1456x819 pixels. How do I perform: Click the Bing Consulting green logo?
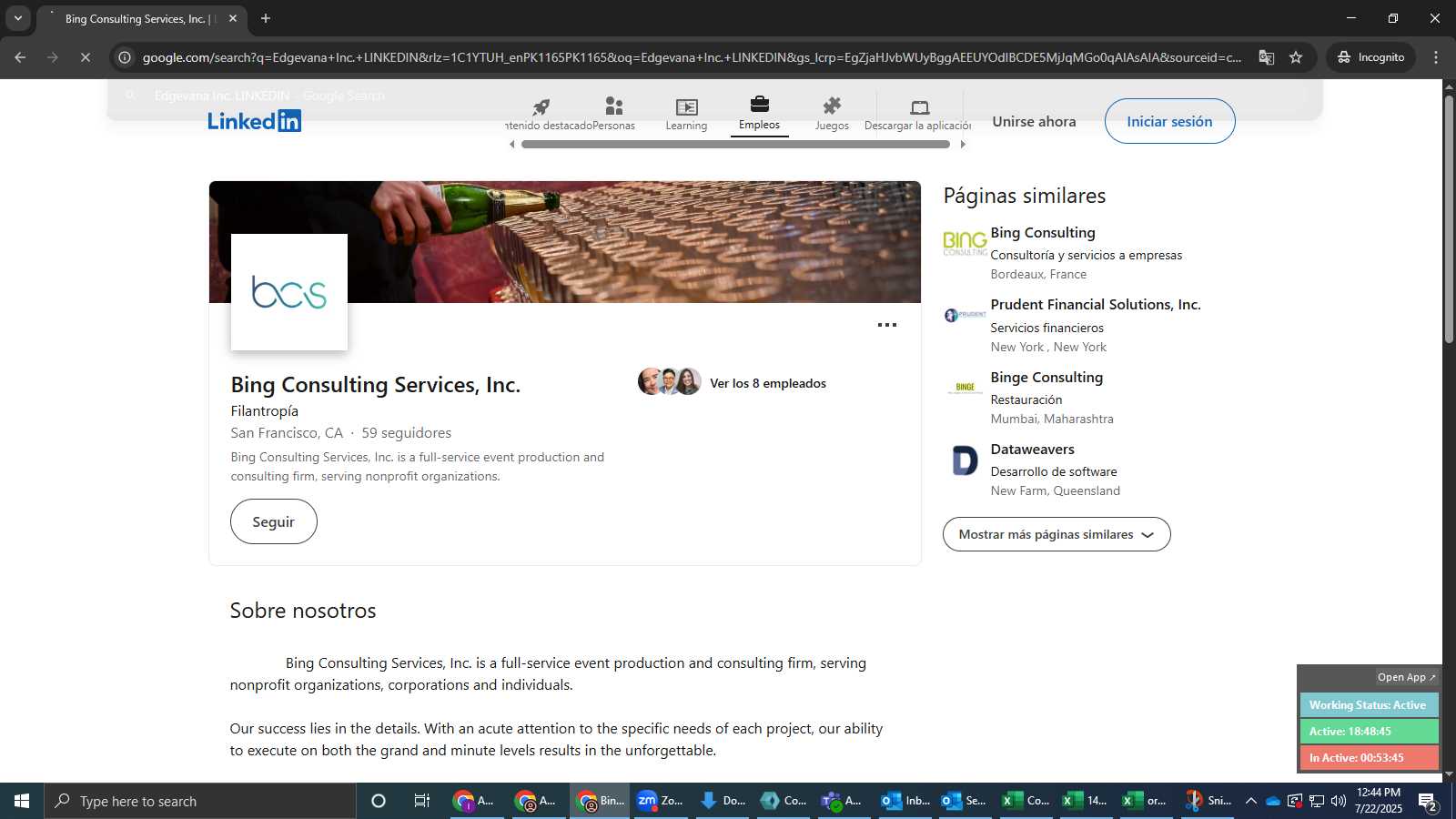pos(965,242)
